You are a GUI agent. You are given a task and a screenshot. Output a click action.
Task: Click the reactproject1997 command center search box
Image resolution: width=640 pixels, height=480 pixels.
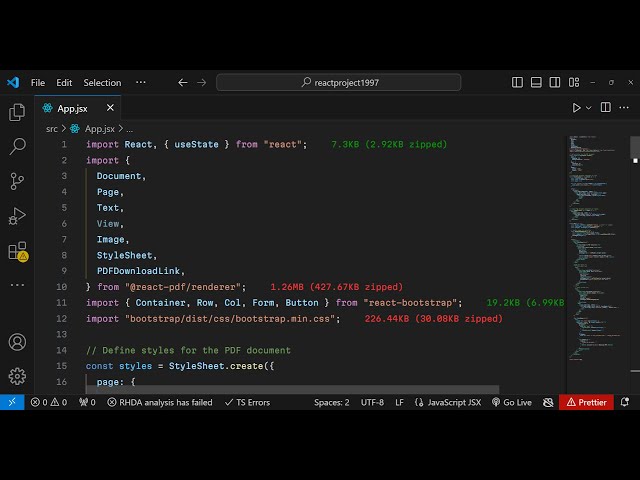(x=339, y=83)
